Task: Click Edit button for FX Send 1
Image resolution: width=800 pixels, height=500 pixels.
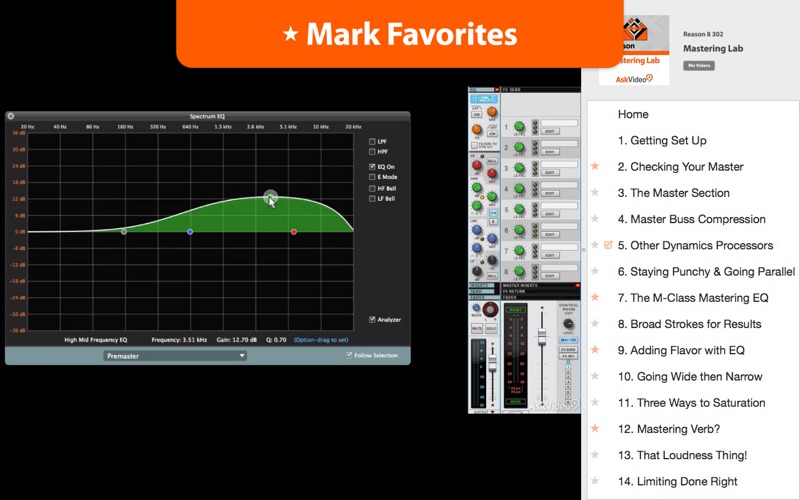Action: coord(550,132)
